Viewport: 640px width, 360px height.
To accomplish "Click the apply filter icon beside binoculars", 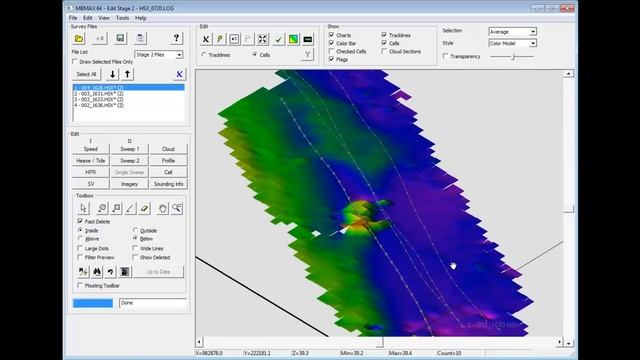I will tap(83, 272).
